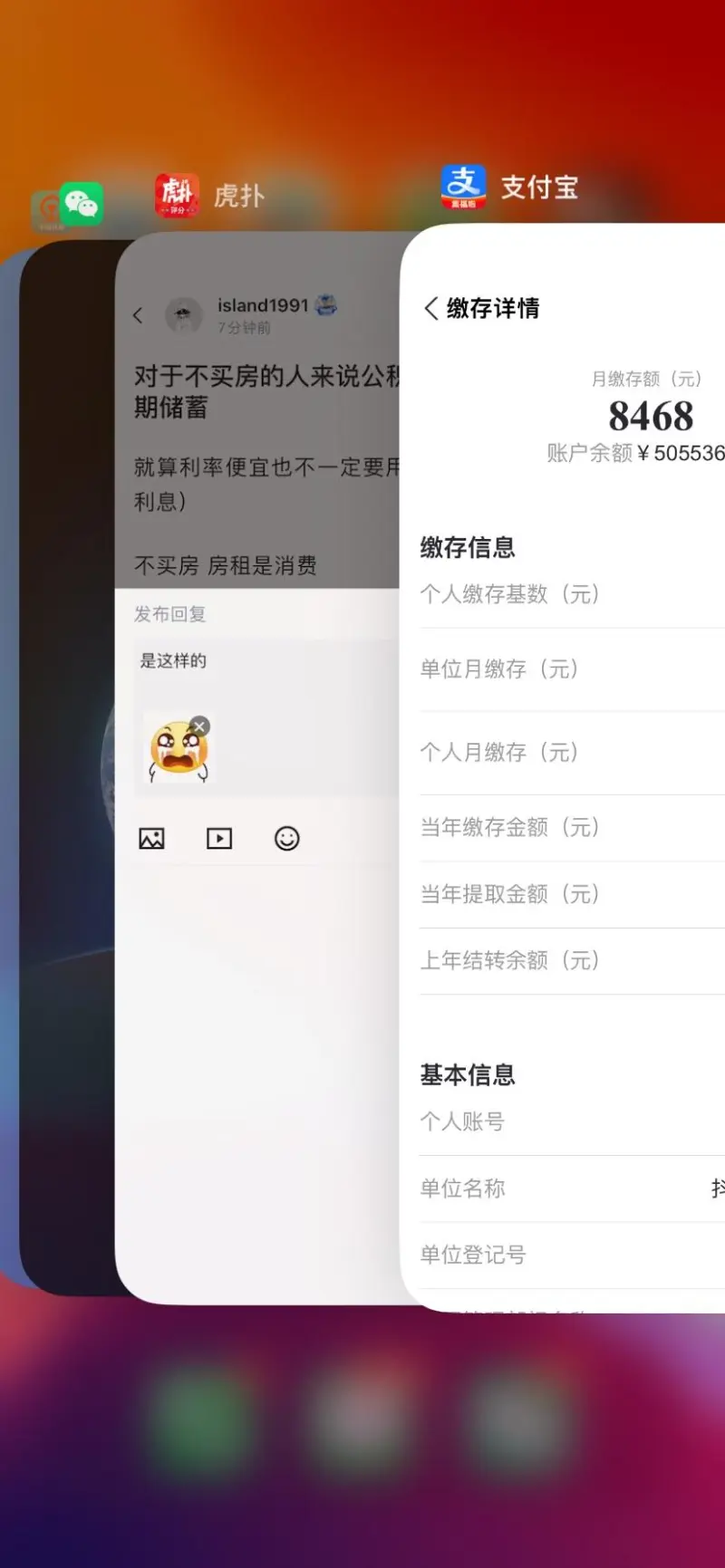Tap the 个人缴存基数 row
This screenshot has height=1568, width=725.
click(x=572, y=594)
